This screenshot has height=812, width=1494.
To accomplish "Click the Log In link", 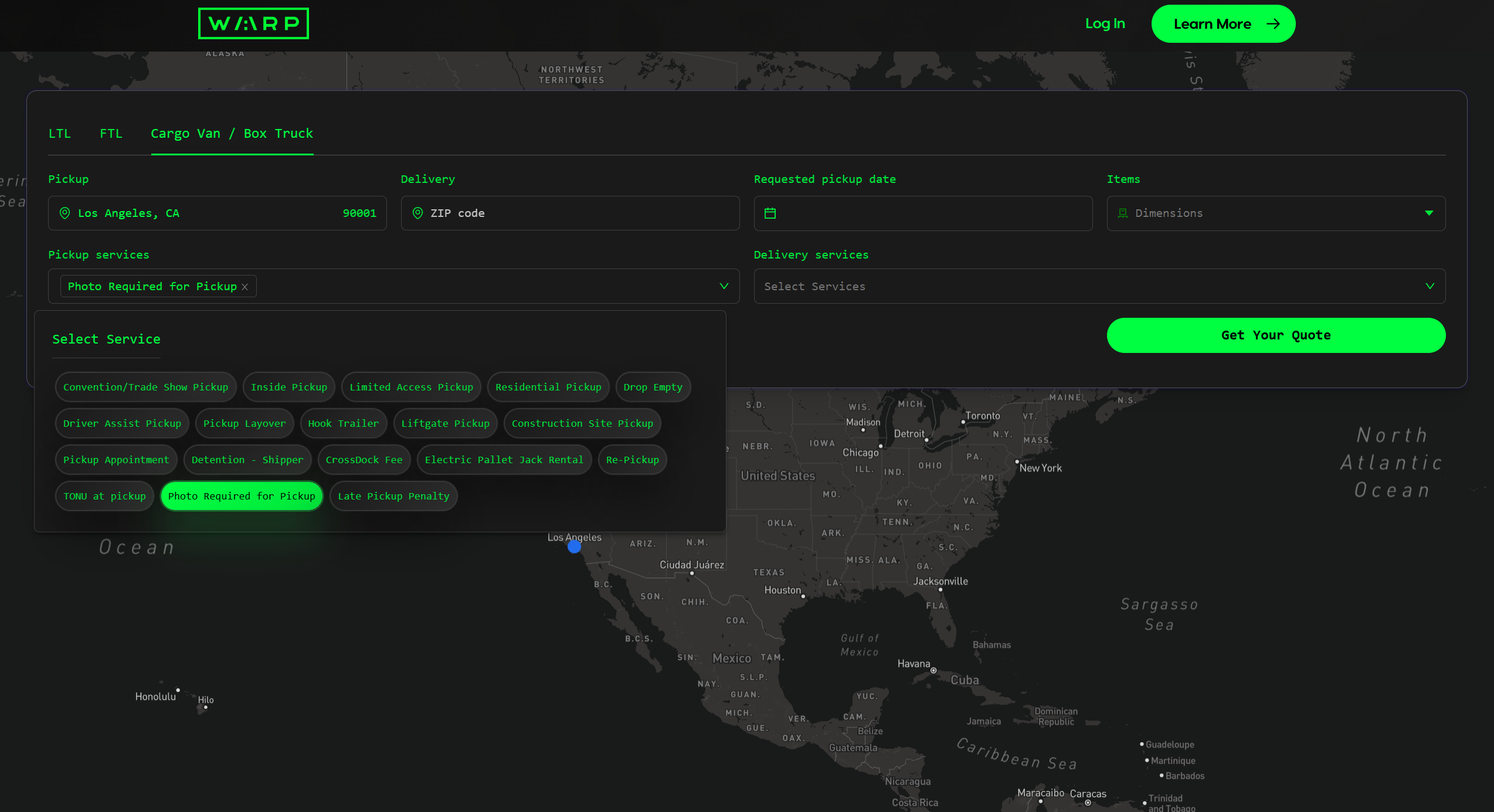I will pyautogui.click(x=1105, y=23).
